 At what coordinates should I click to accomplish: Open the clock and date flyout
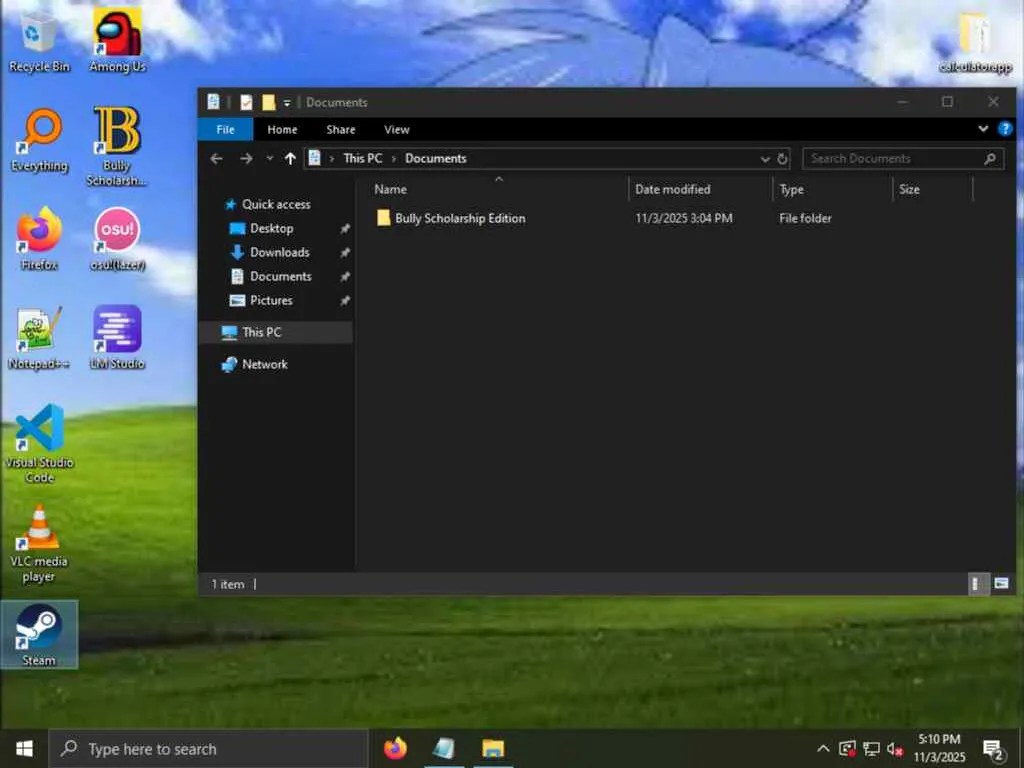click(939, 748)
